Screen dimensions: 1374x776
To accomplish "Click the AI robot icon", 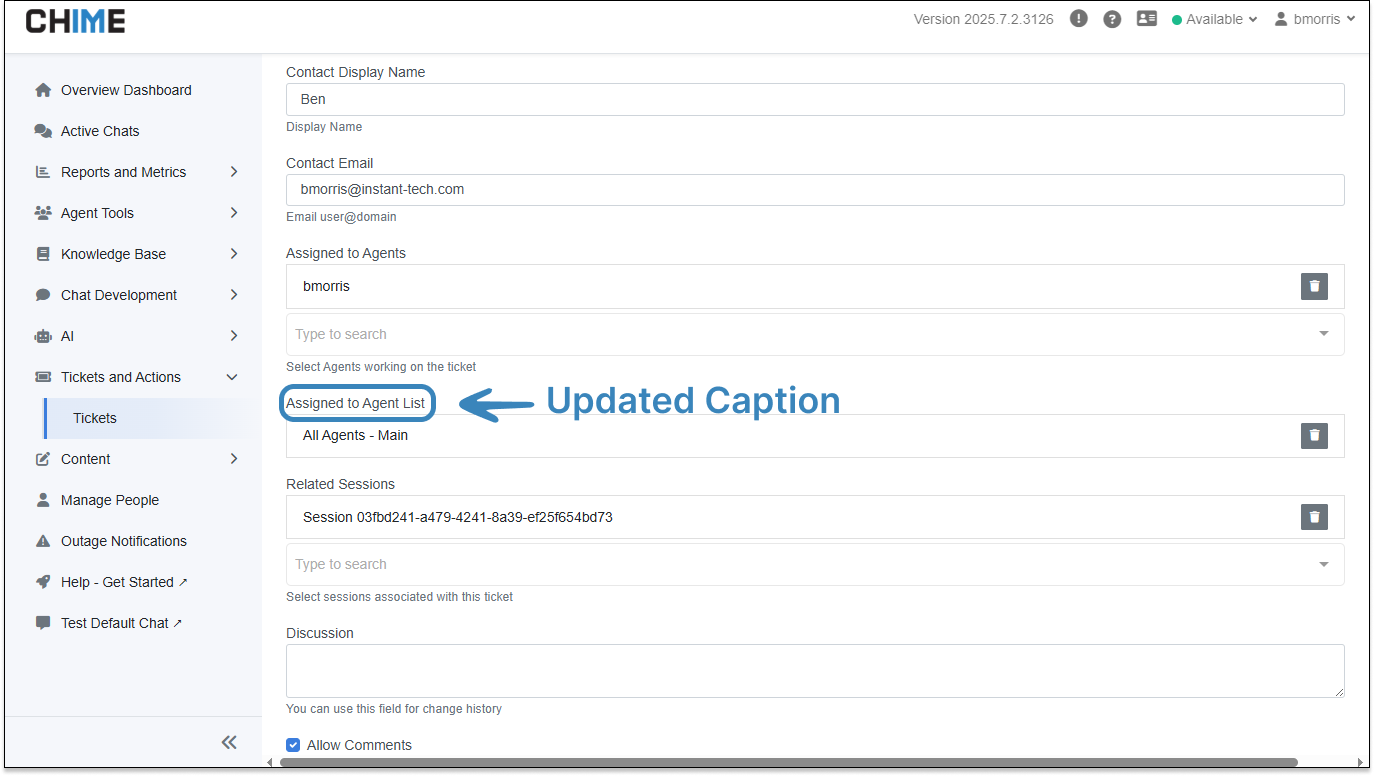I will (x=43, y=336).
